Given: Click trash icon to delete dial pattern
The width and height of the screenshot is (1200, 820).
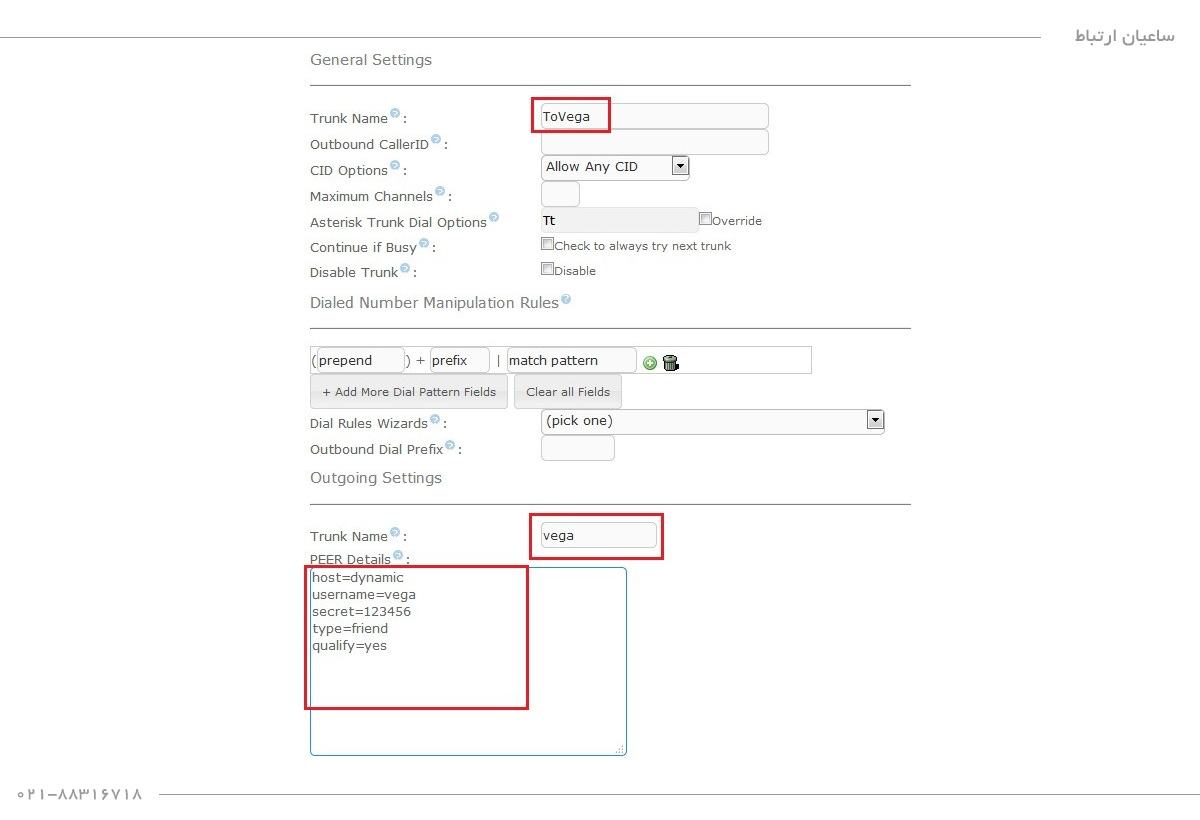Looking at the screenshot, I should coord(670,362).
